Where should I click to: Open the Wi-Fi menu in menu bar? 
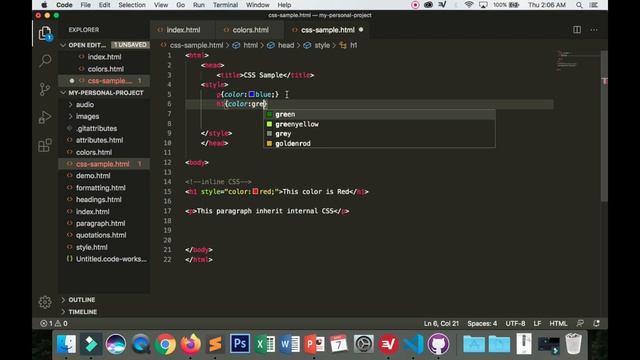[469, 5]
